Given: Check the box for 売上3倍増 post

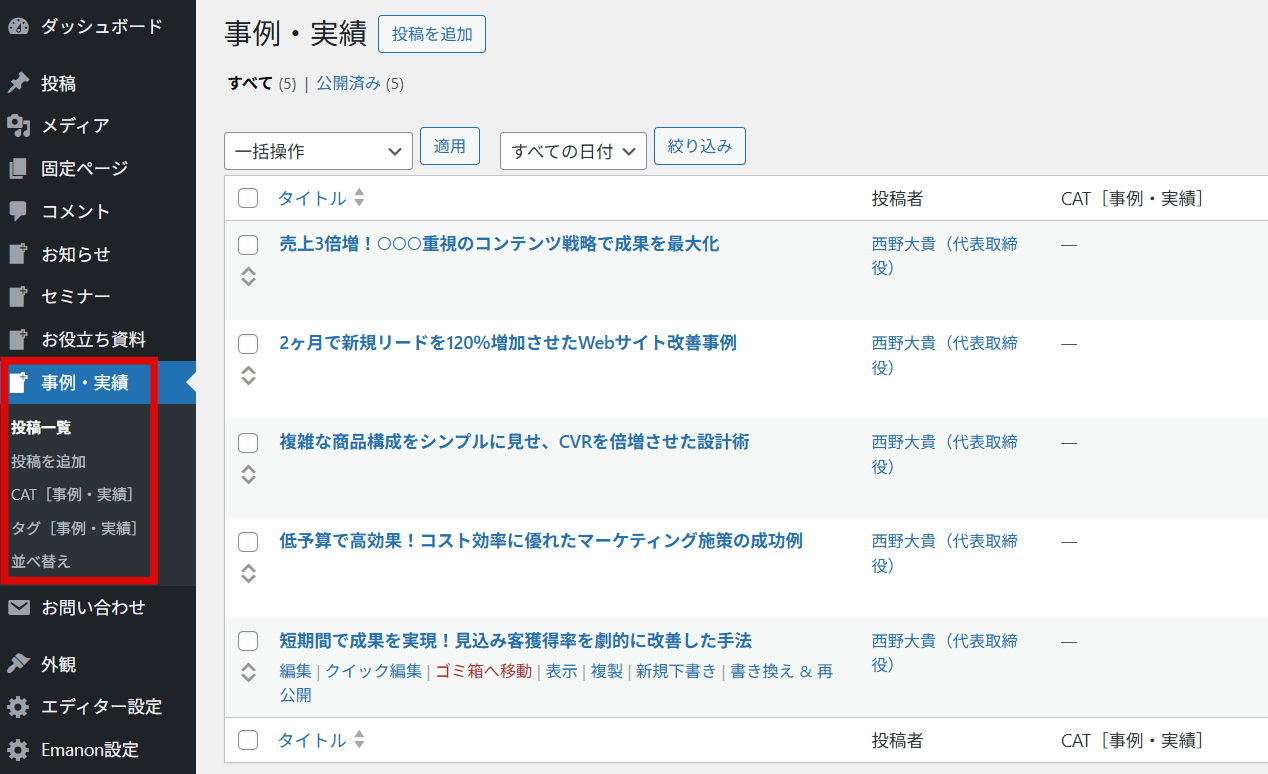Looking at the screenshot, I should coord(248,245).
